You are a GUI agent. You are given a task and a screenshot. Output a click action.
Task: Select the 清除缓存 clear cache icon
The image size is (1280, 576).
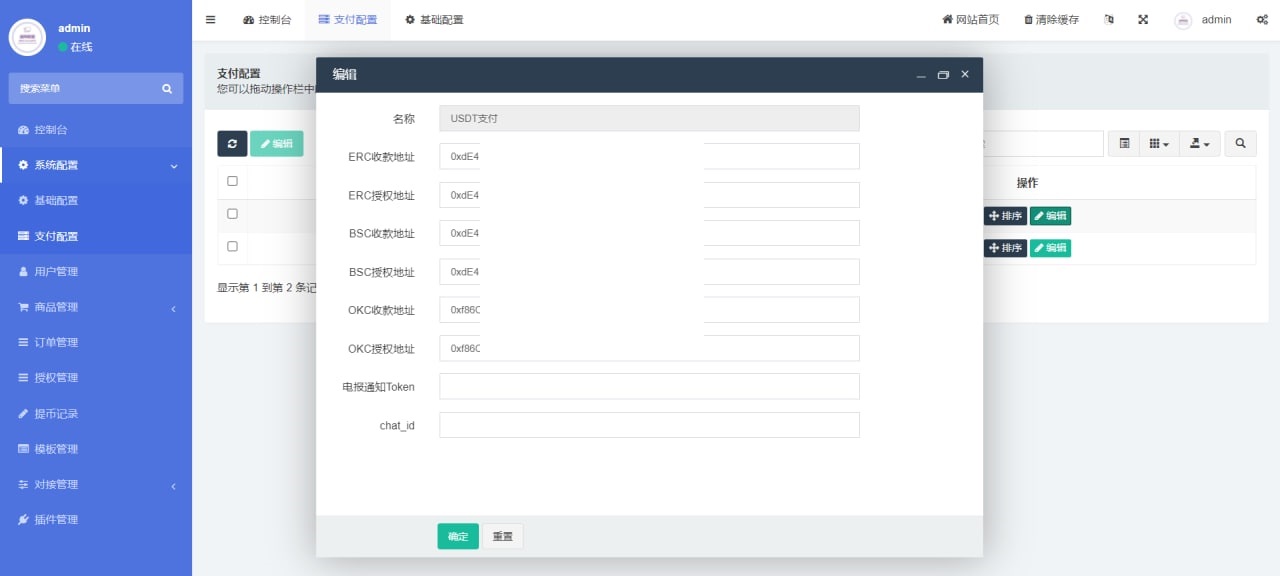(1050, 19)
